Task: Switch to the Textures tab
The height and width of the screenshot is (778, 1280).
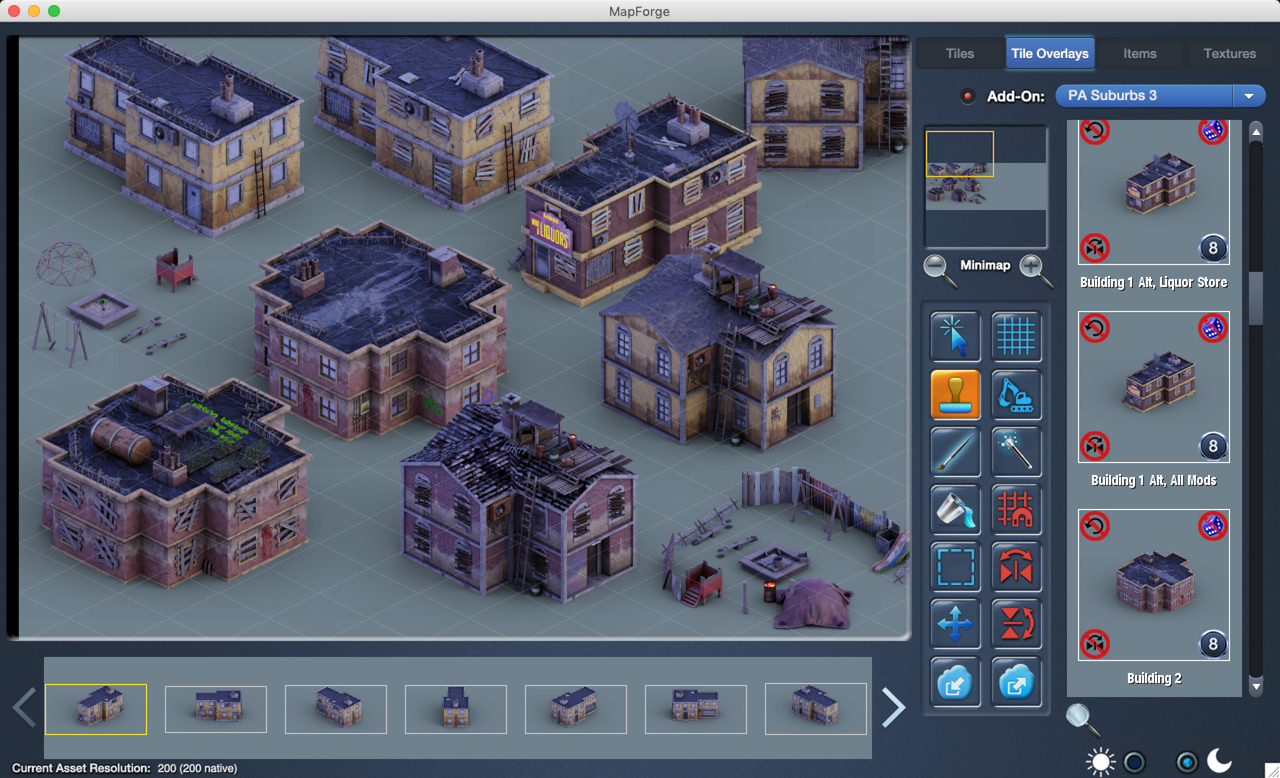Action: [1229, 54]
